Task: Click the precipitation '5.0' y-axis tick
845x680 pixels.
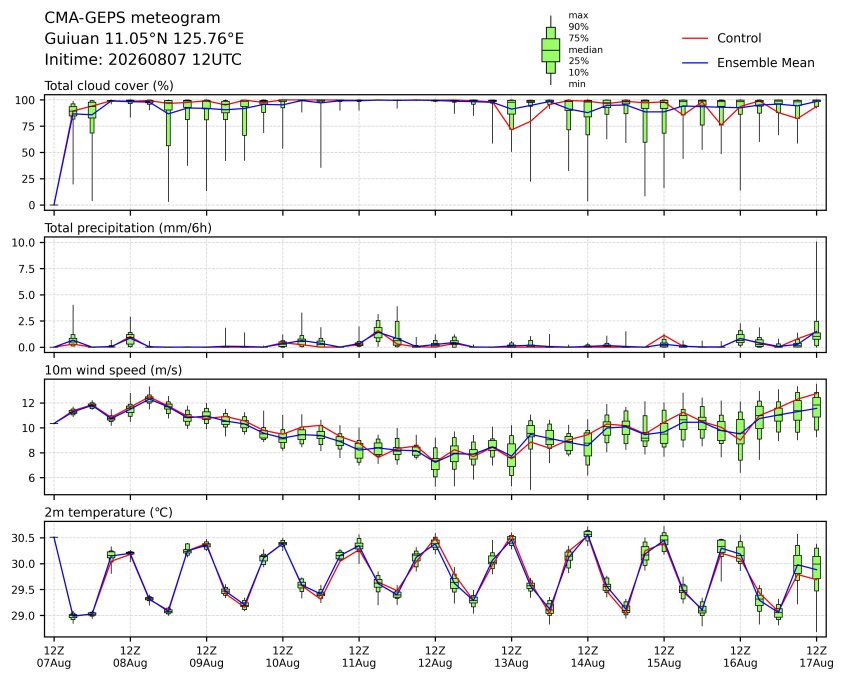Action: (x=27, y=295)
